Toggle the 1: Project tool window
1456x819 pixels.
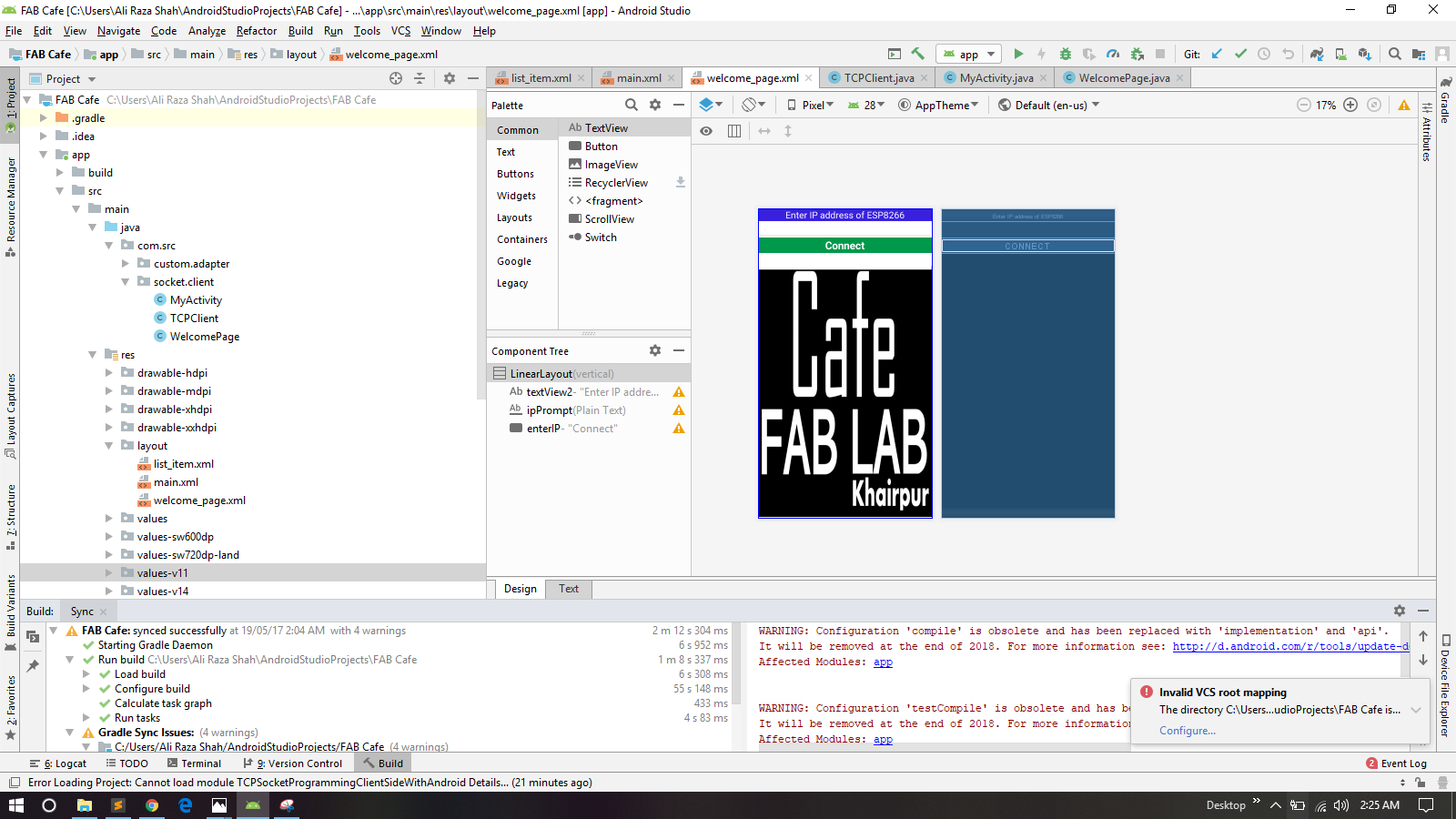click(10, 105)
